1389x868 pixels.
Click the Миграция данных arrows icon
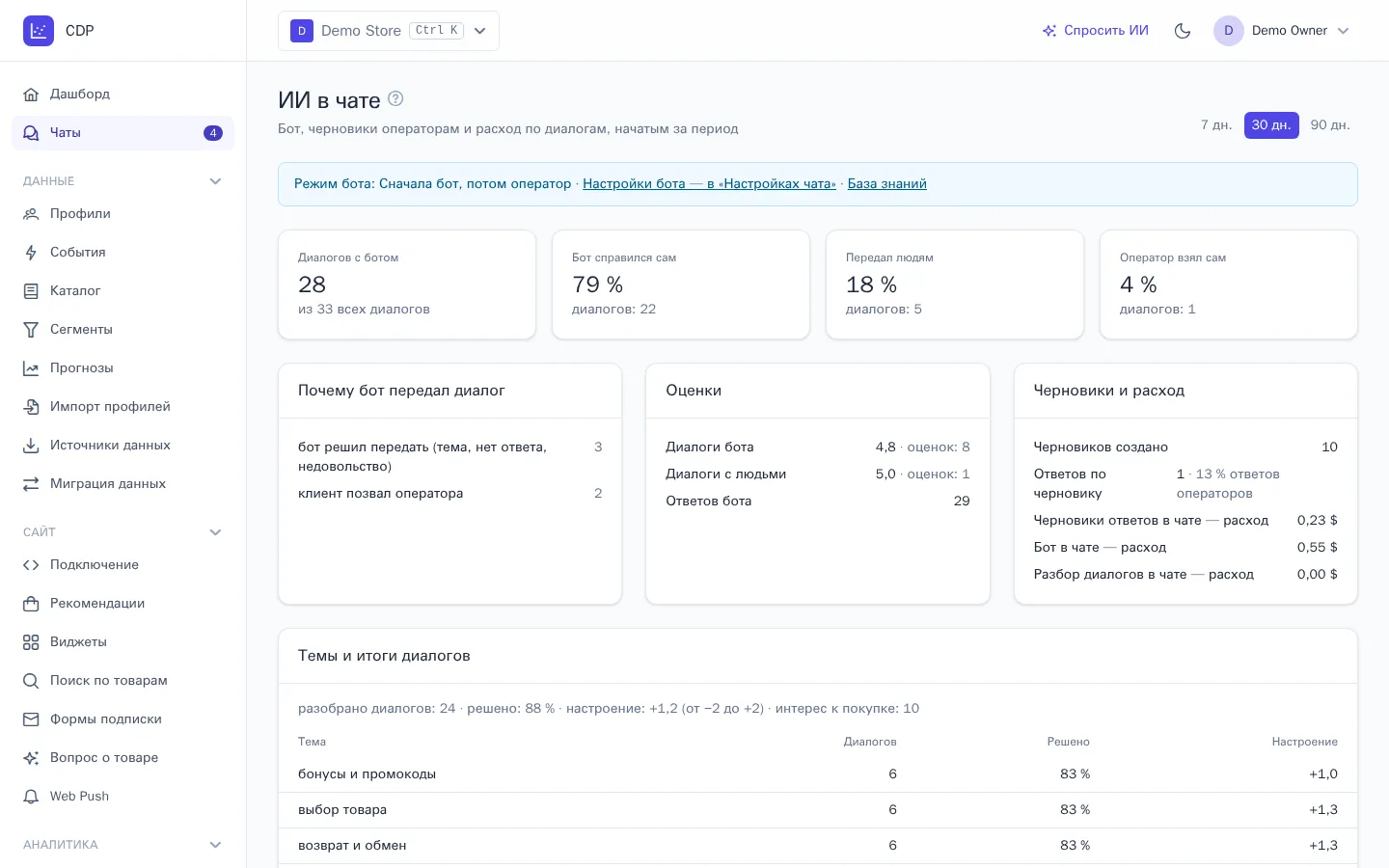tap(31, 484)
